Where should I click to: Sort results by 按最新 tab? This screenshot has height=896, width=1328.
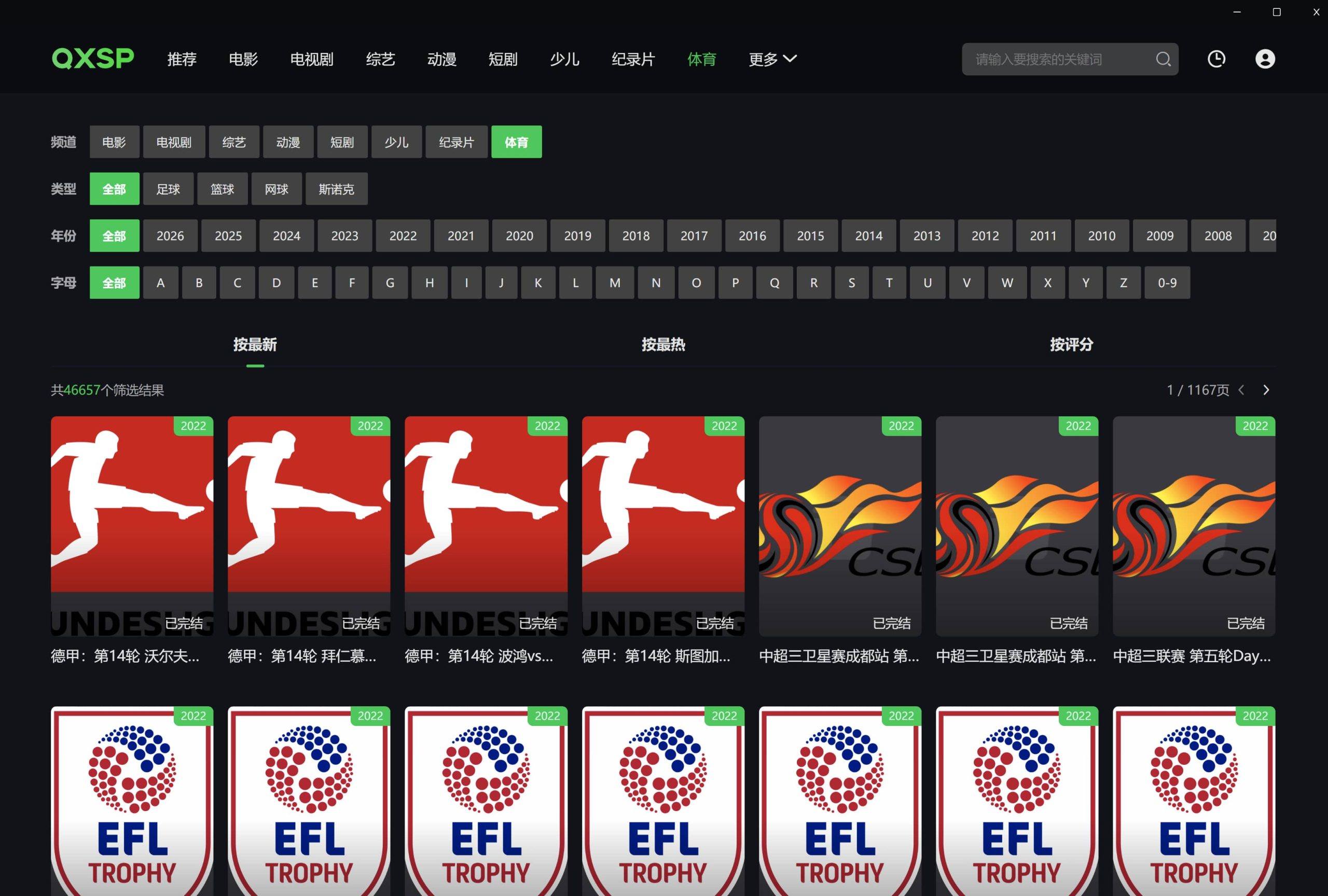[255, 344]
